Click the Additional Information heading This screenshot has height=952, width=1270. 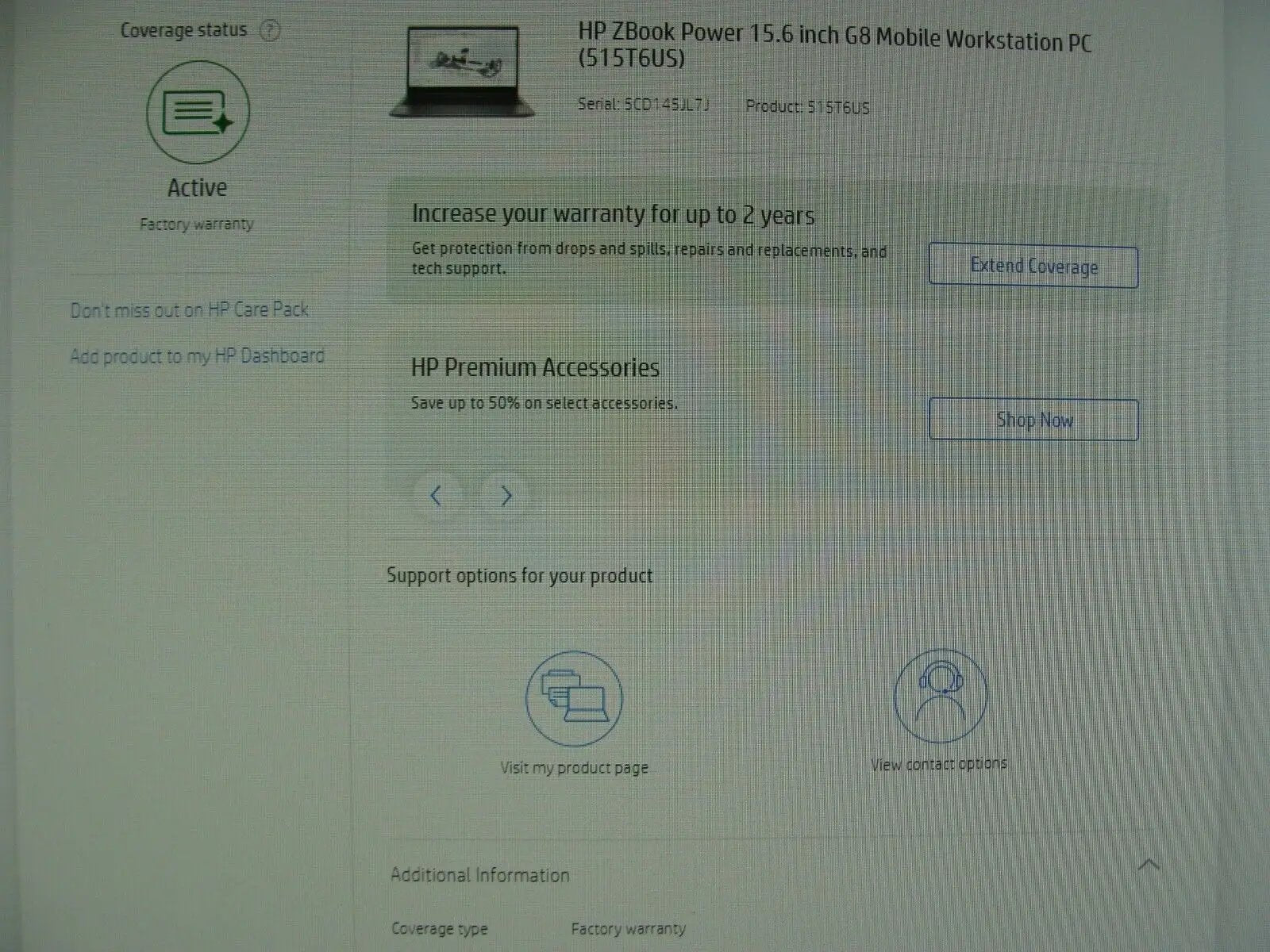[480, 875]
